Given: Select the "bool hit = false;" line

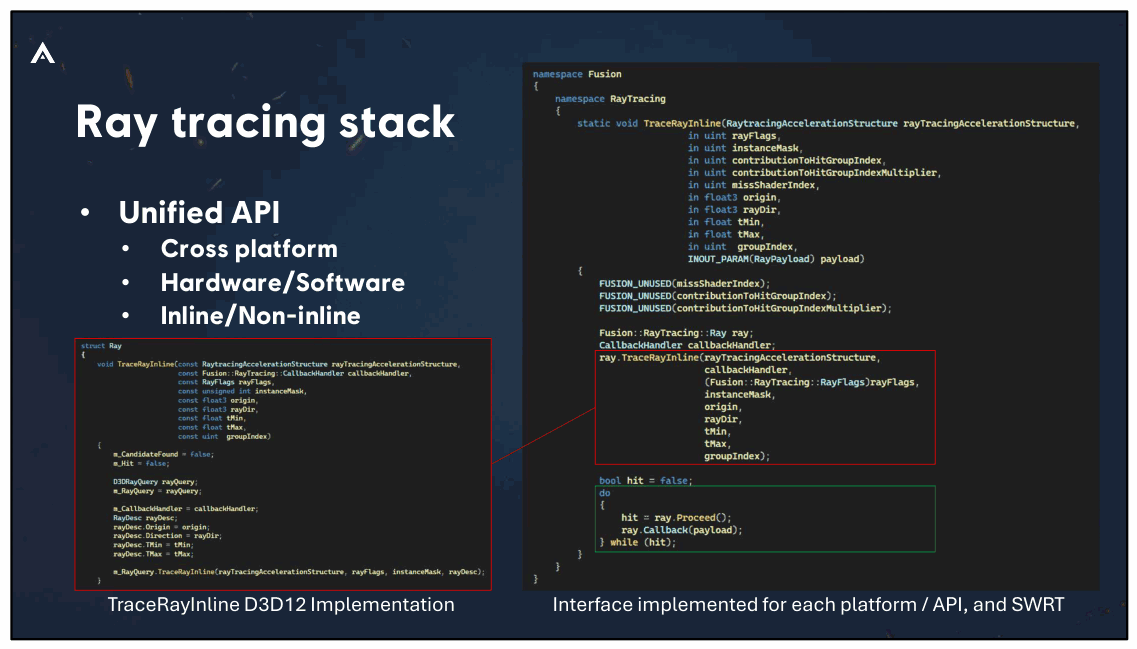Looking at the screenshot, I should (645, 481).
